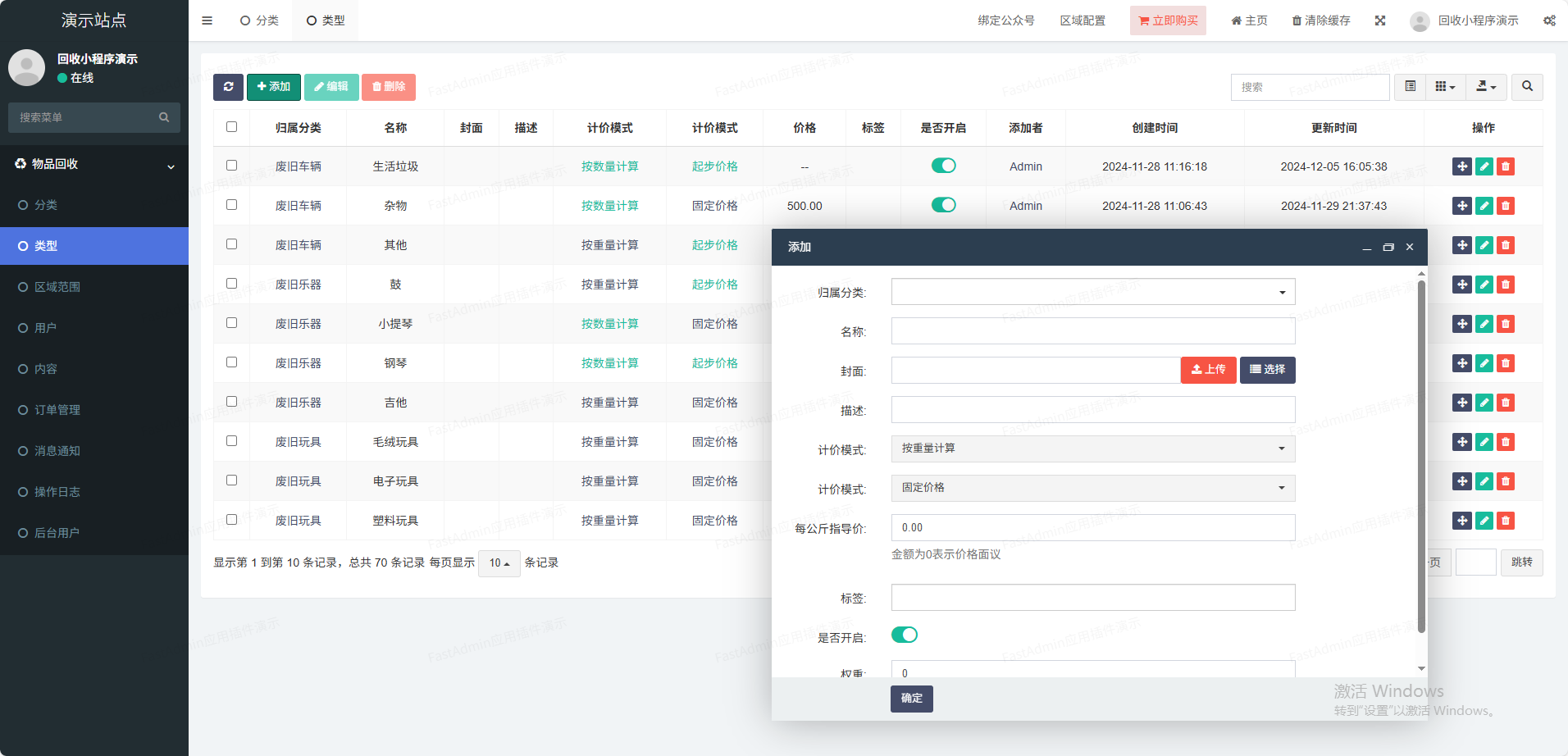Click the green edit icon for 杂物 row
Screen dimensions: 1568x756
pyautogui.click(x=1484, y=206)
